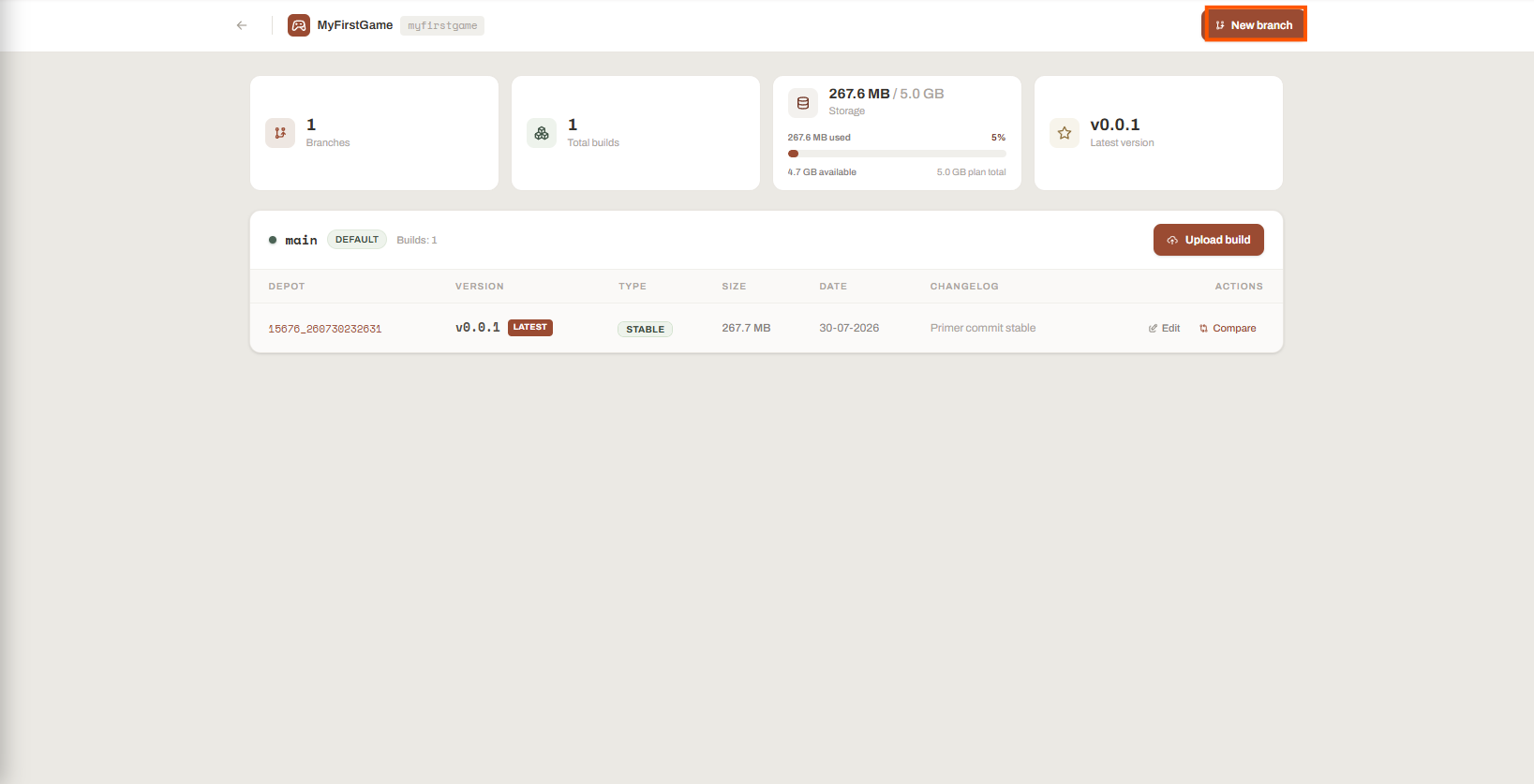Click version v0.0.1 in the table
This screenshot has width=1534, height=784.
tap(478, 328)
